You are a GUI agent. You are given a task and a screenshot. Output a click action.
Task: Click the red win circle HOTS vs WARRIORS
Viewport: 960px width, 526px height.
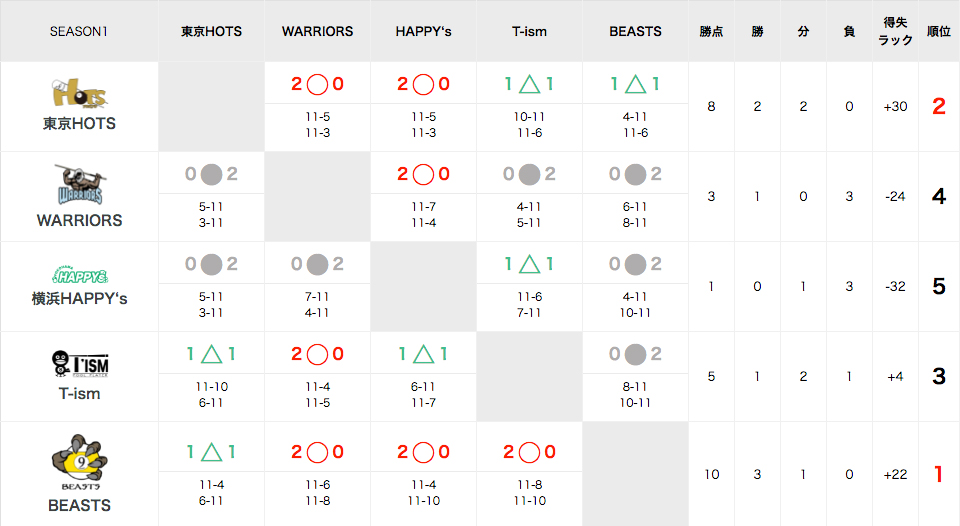[x=317, y=85]
